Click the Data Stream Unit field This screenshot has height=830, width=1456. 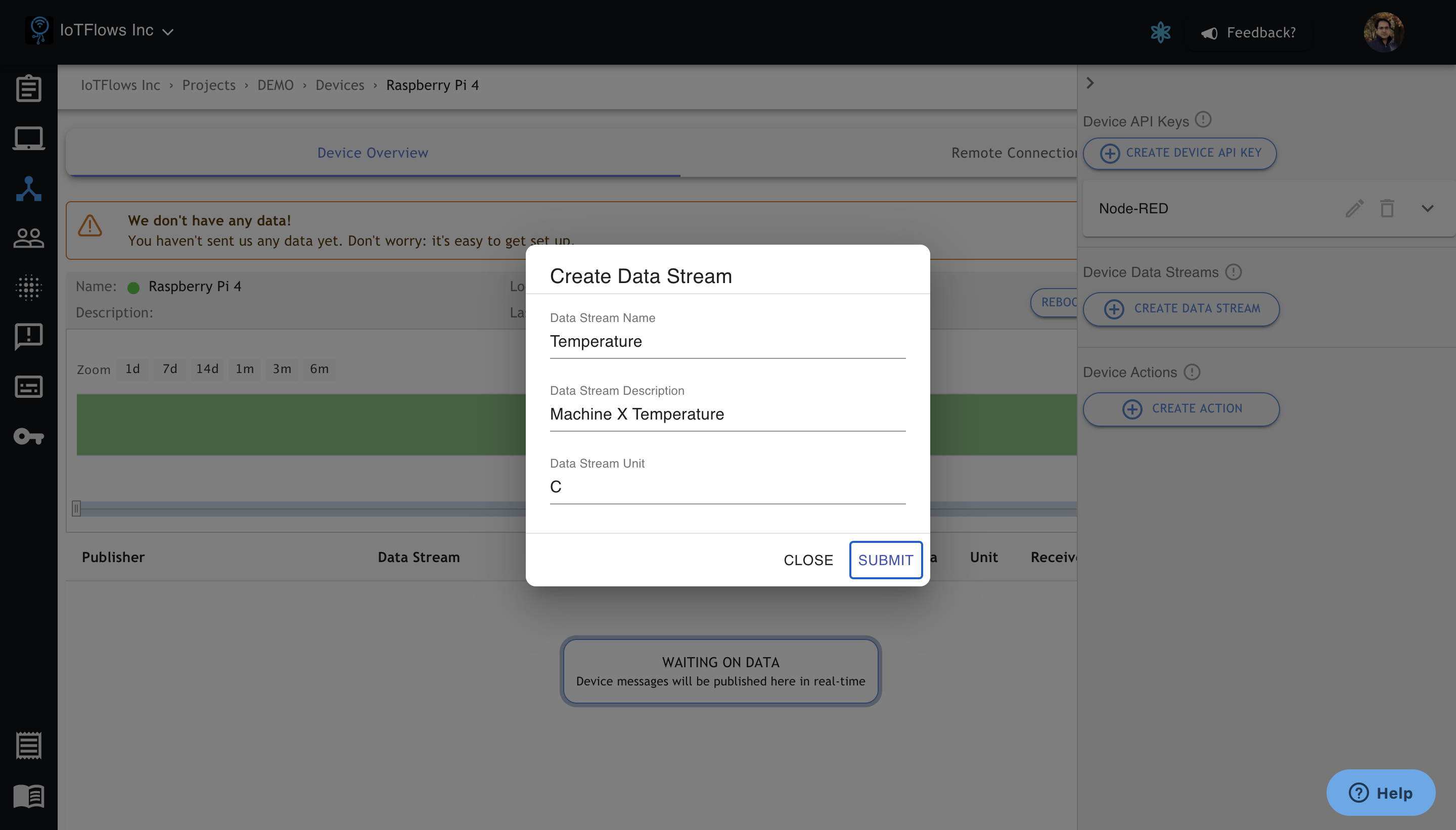pyautogui.click(x=727, y=487)
